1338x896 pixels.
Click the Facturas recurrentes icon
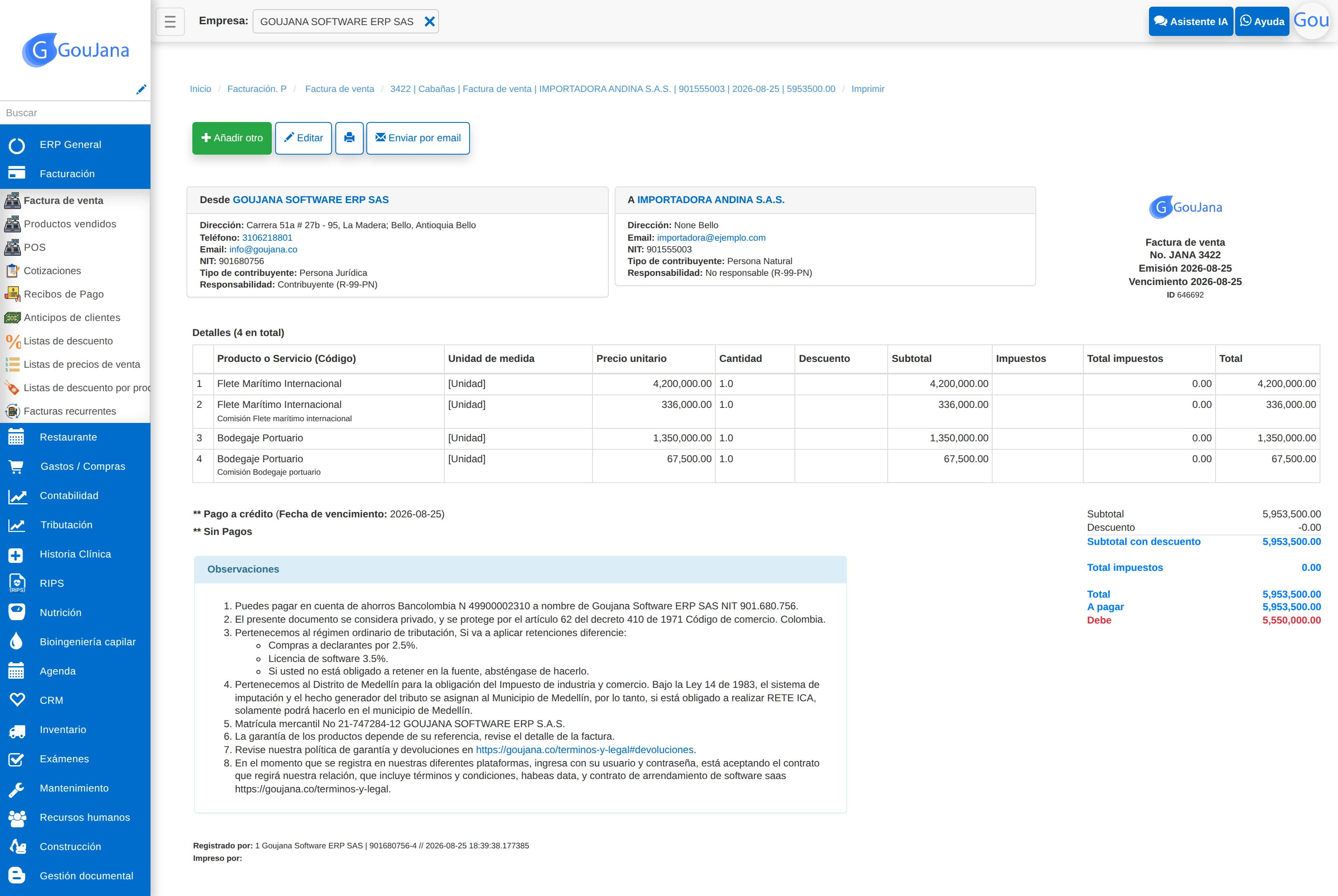point(12,411)
